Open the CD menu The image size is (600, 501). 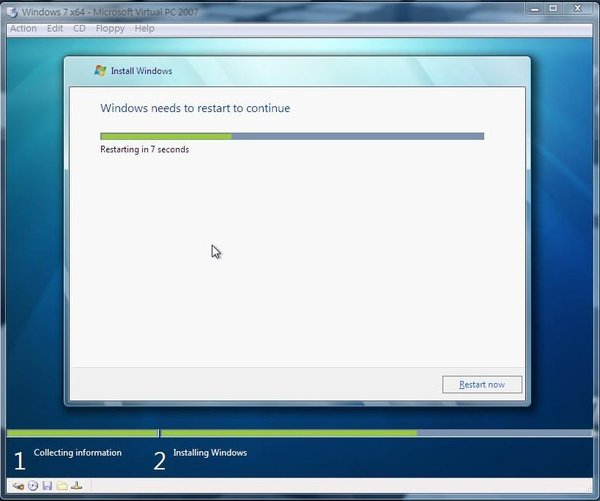click(79, 29)
